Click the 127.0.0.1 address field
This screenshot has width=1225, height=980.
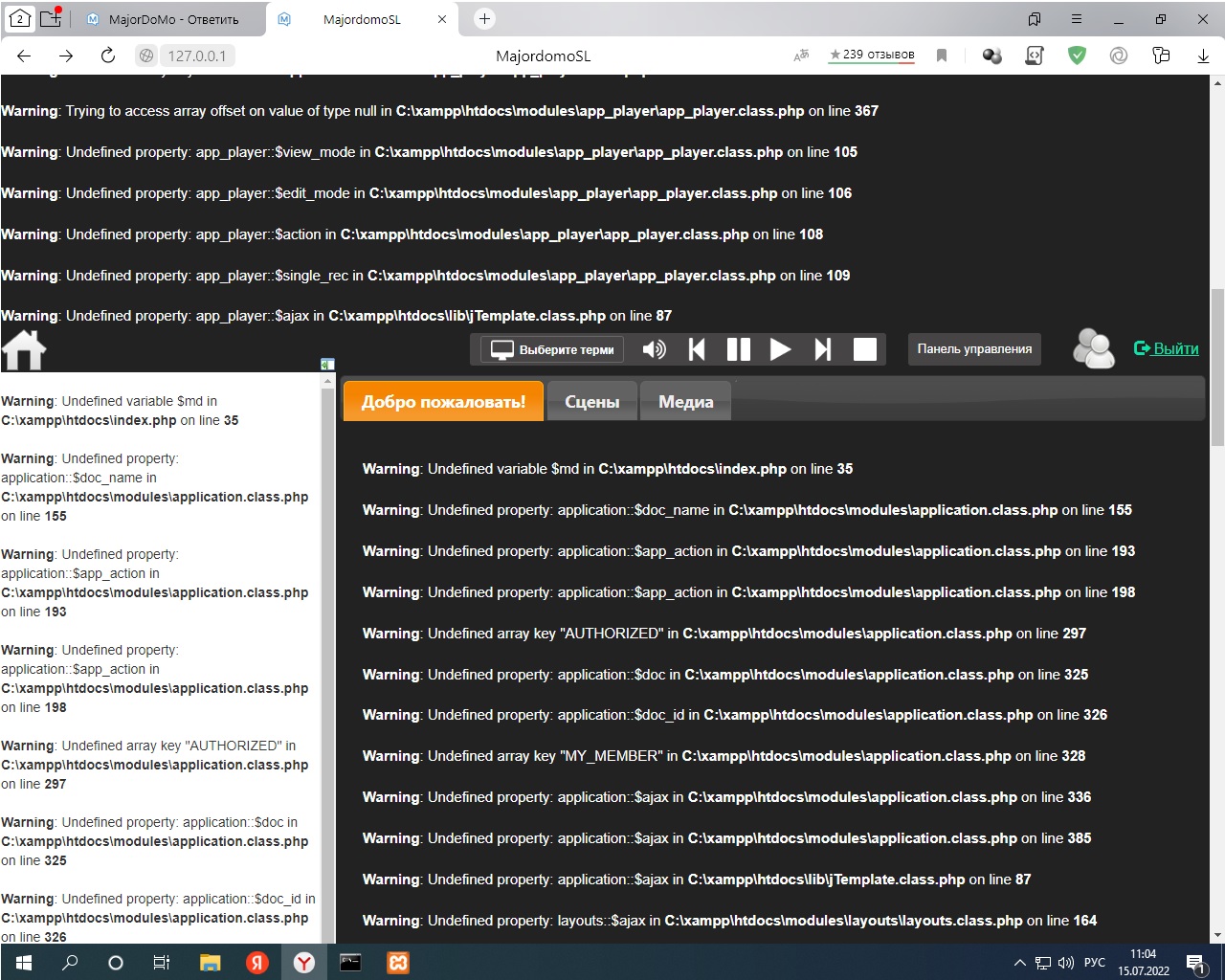[x=197, y=56]
